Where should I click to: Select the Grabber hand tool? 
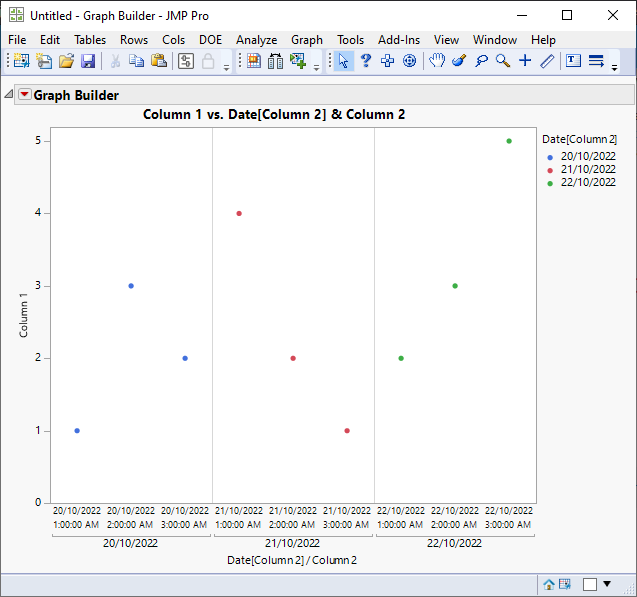click(437, 61)
